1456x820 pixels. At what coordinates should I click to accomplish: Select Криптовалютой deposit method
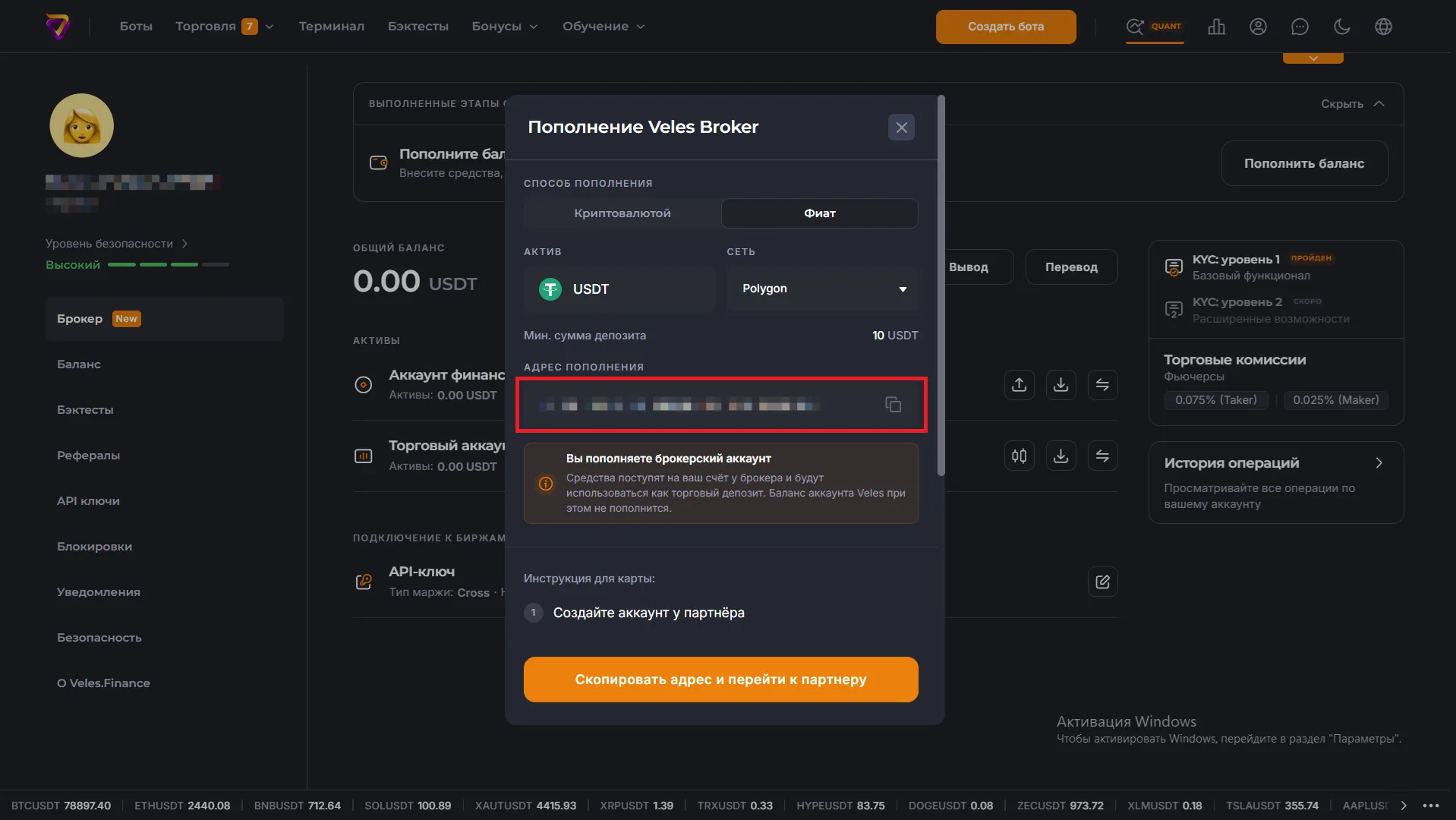click(622, 213)
